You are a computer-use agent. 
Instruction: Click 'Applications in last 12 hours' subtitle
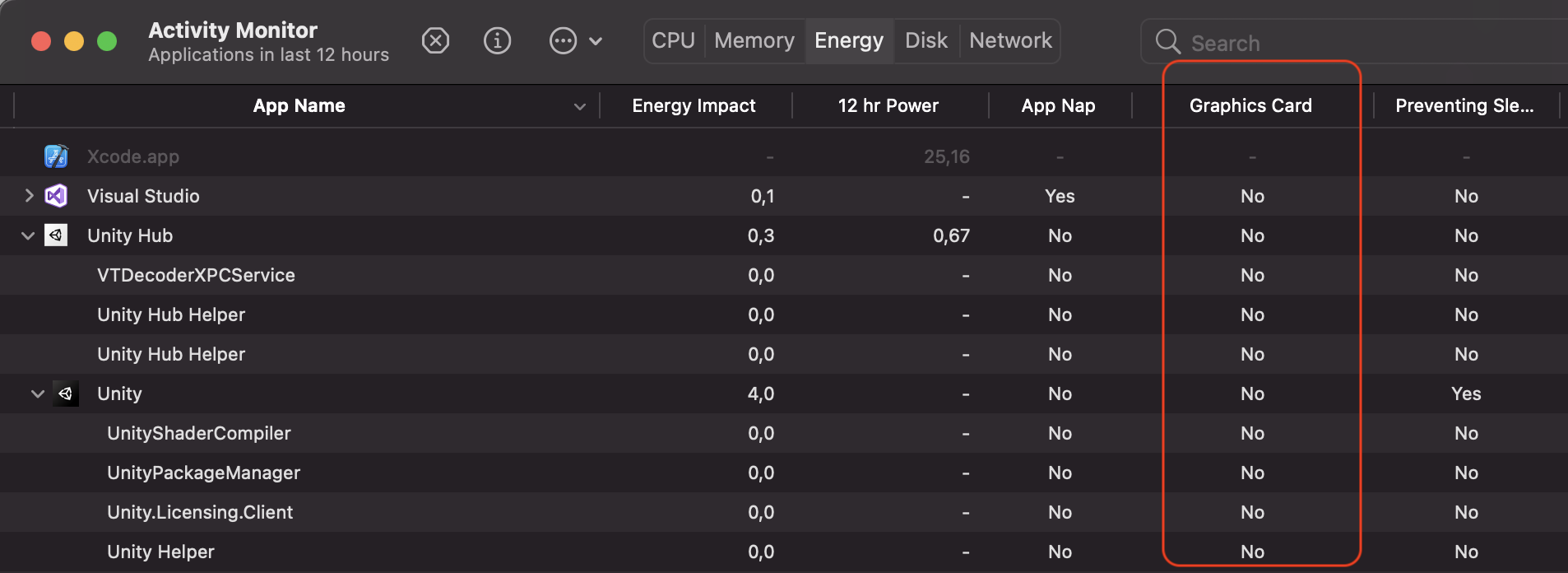click(268, 54)
